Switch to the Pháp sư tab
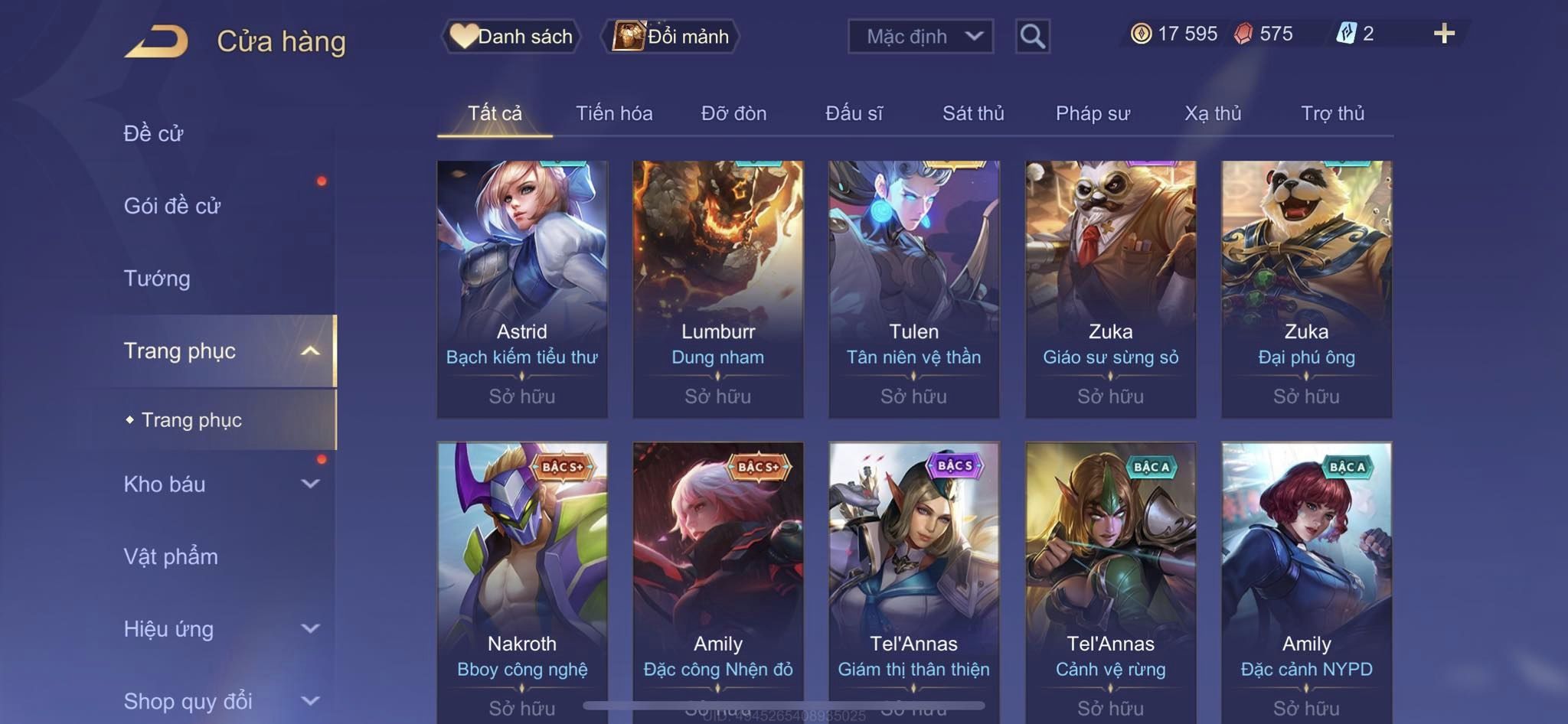The height and width of the screenshot is (724, 1568). [1093, 113]
